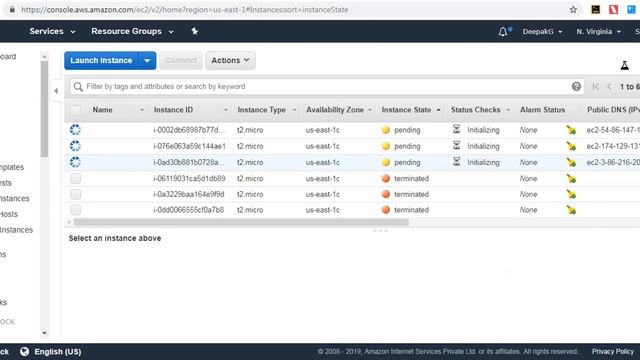Open the Availability Zone column dropdown arrow

click(370, 110)
